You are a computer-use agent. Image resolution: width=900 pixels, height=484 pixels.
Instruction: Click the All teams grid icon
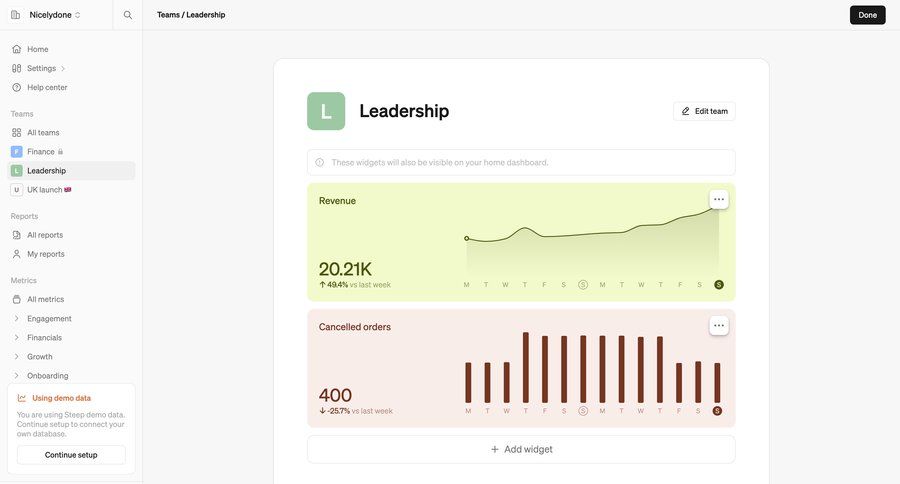(17, 133)
